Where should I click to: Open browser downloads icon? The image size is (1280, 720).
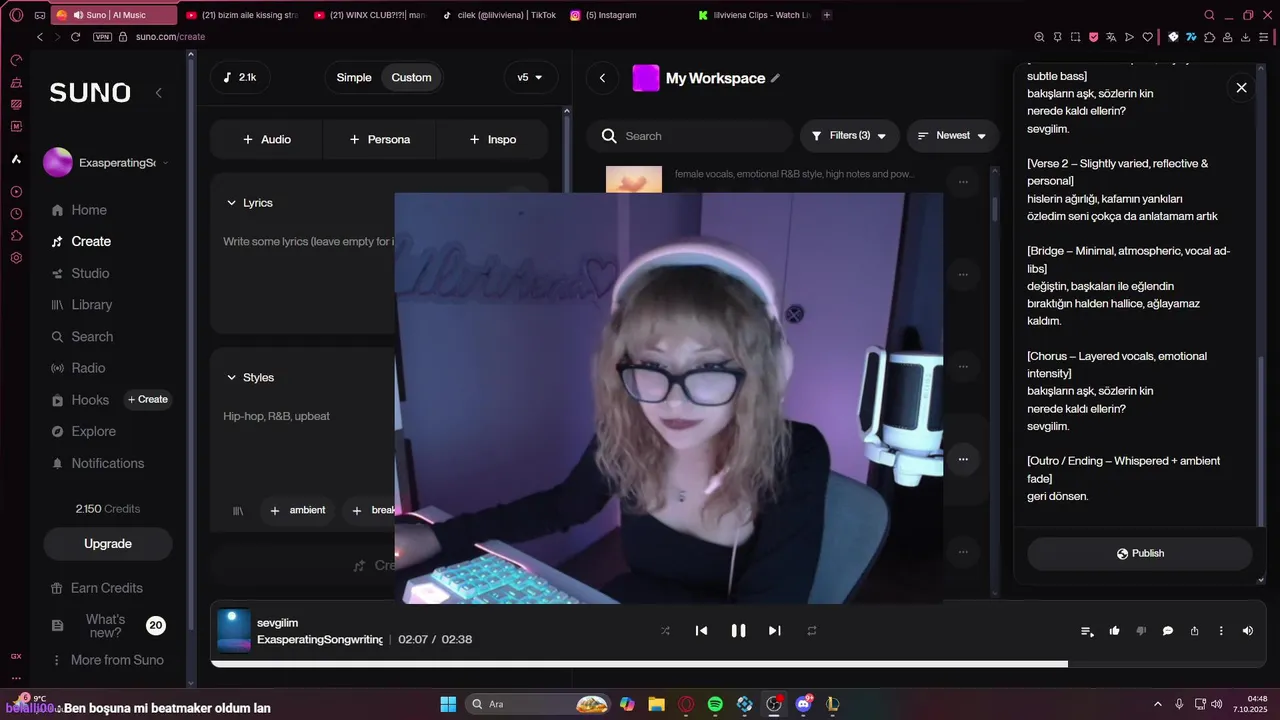[x=1246, y=37]
